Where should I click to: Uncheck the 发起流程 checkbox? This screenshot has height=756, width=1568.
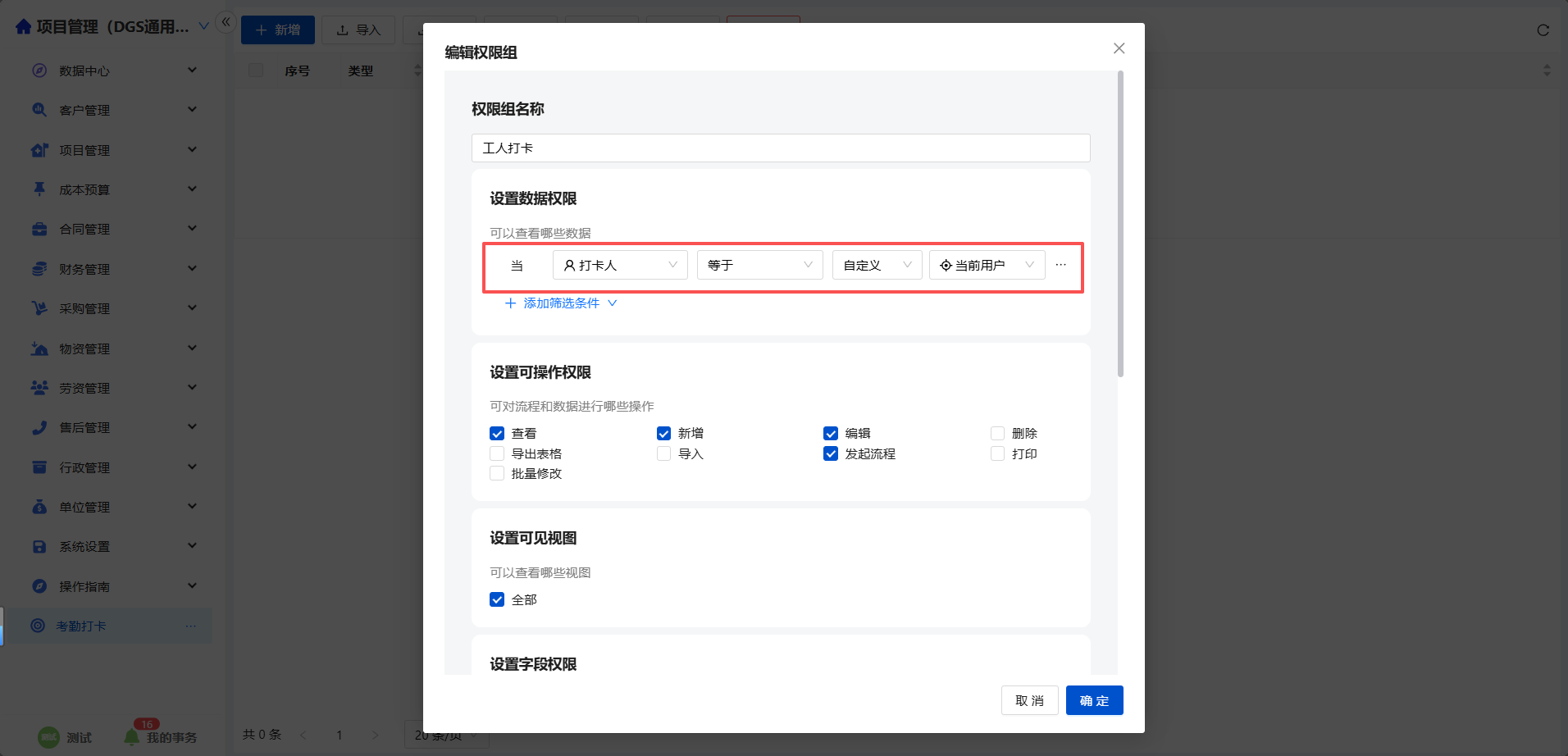(x=831, y=454)
